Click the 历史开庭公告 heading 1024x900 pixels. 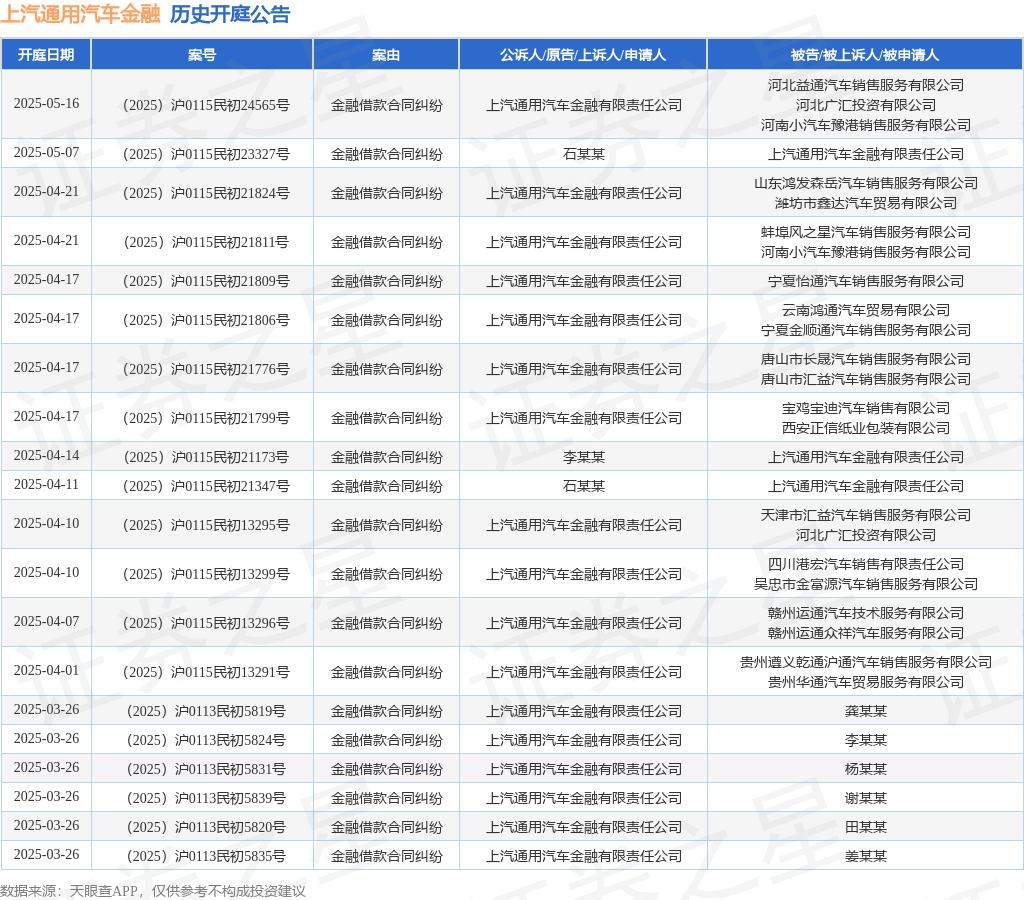point(230,14)
